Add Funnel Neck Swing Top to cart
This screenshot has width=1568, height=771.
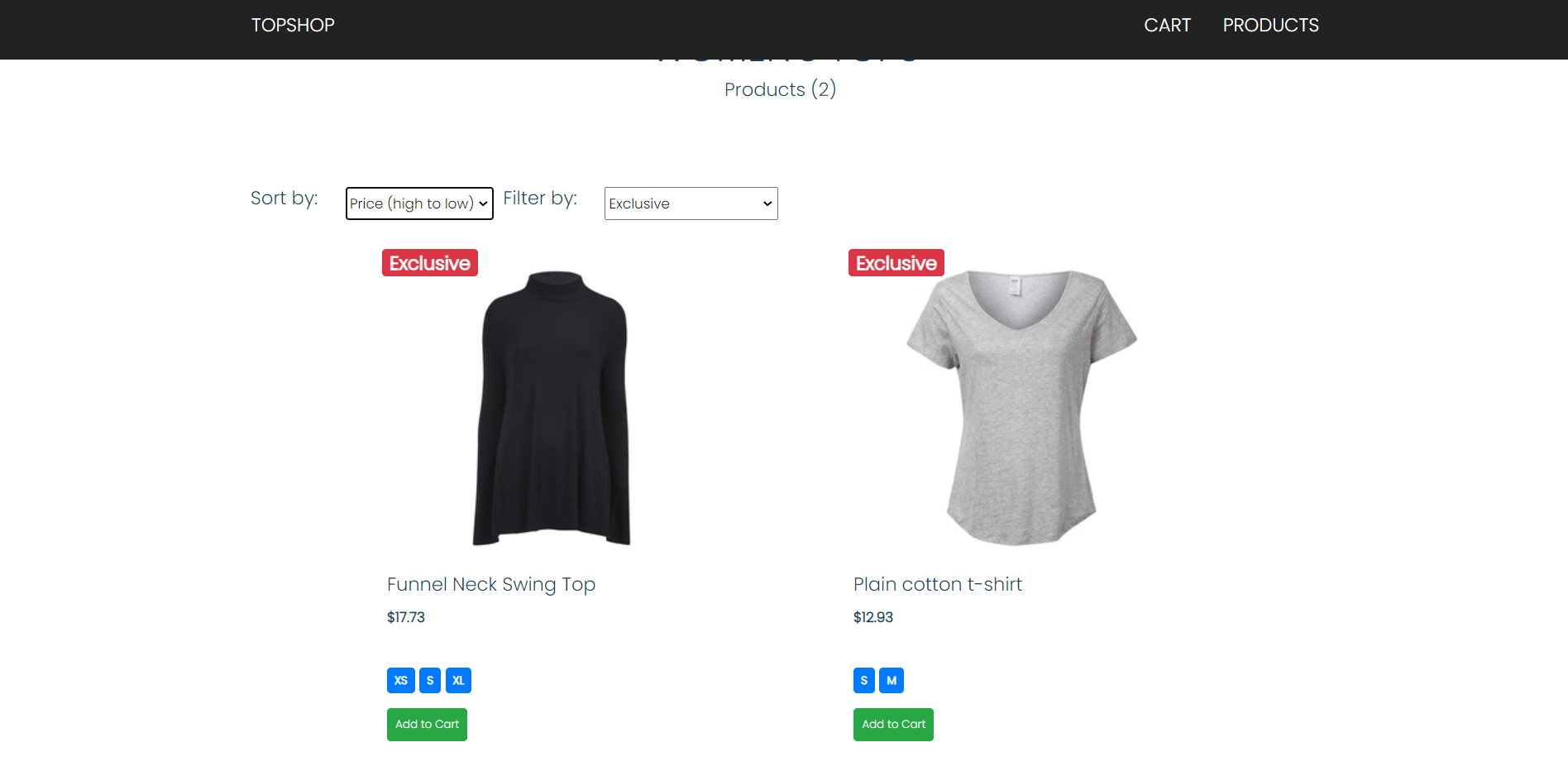426,724
